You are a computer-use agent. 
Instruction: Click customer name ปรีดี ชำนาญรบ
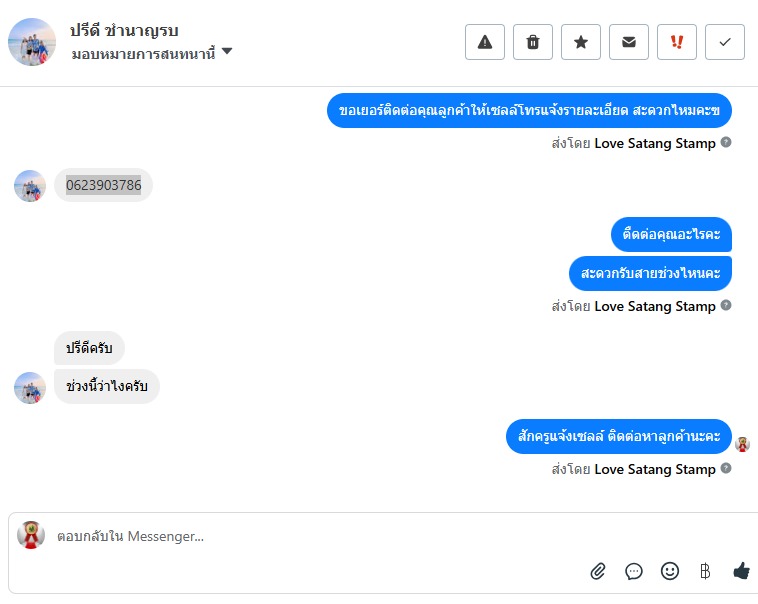[x=124, y=30]
